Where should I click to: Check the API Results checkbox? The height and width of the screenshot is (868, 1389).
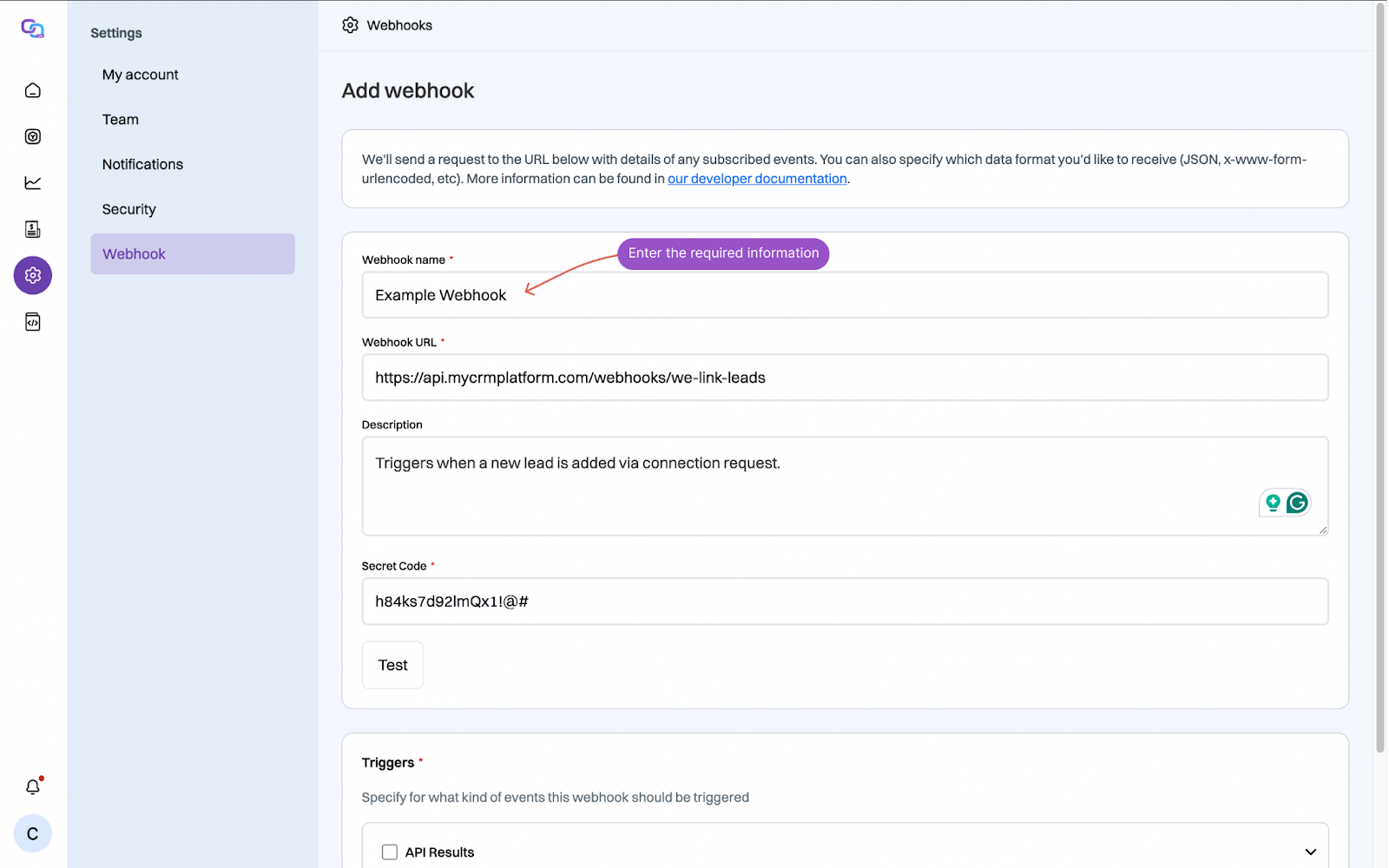[390, 852]
